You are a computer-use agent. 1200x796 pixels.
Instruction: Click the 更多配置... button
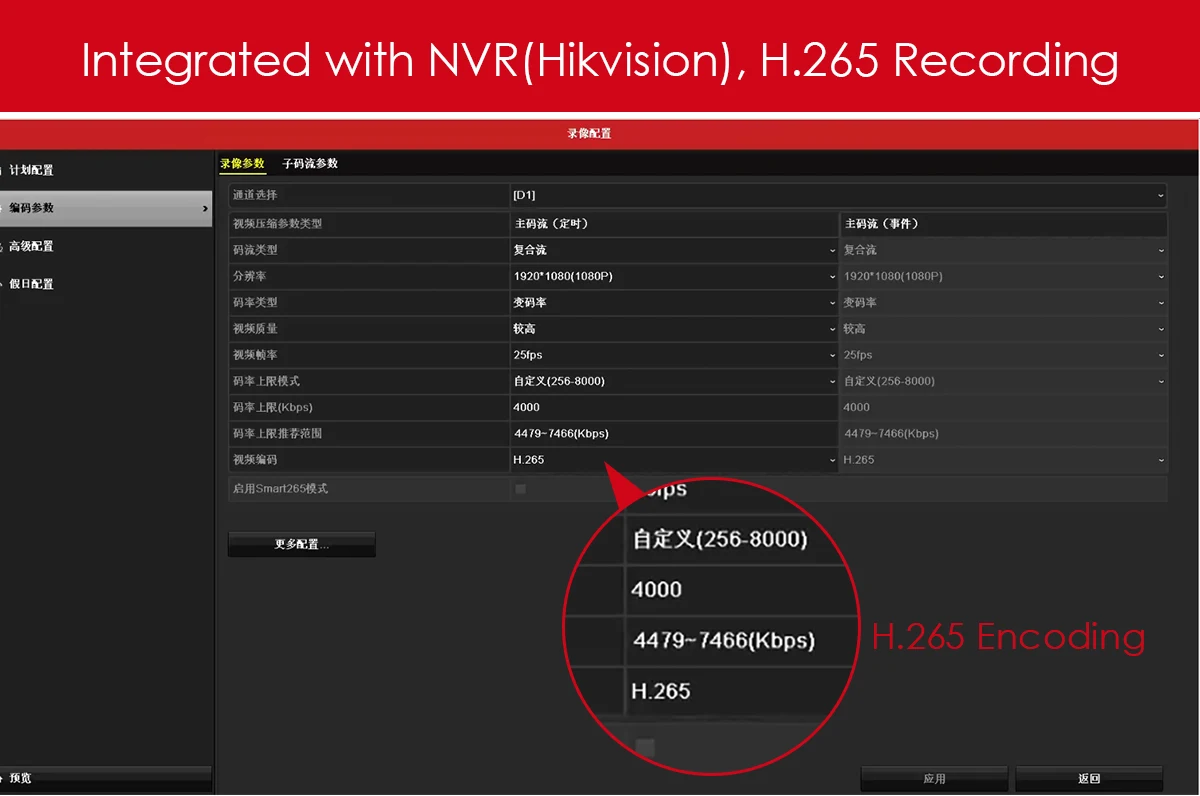tap(302, 545)
